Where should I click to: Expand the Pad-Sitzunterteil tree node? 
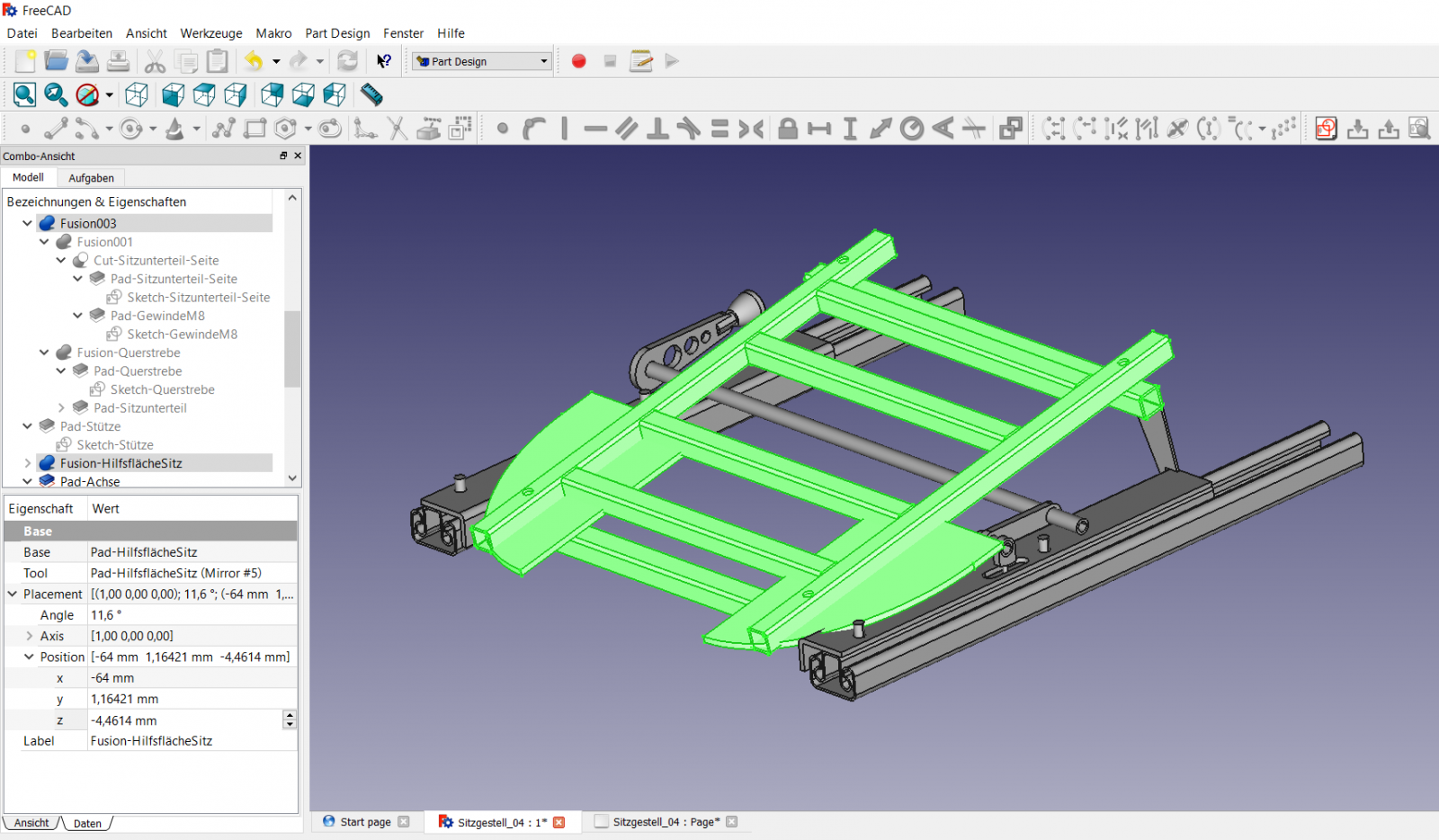(x=61, y=408)
